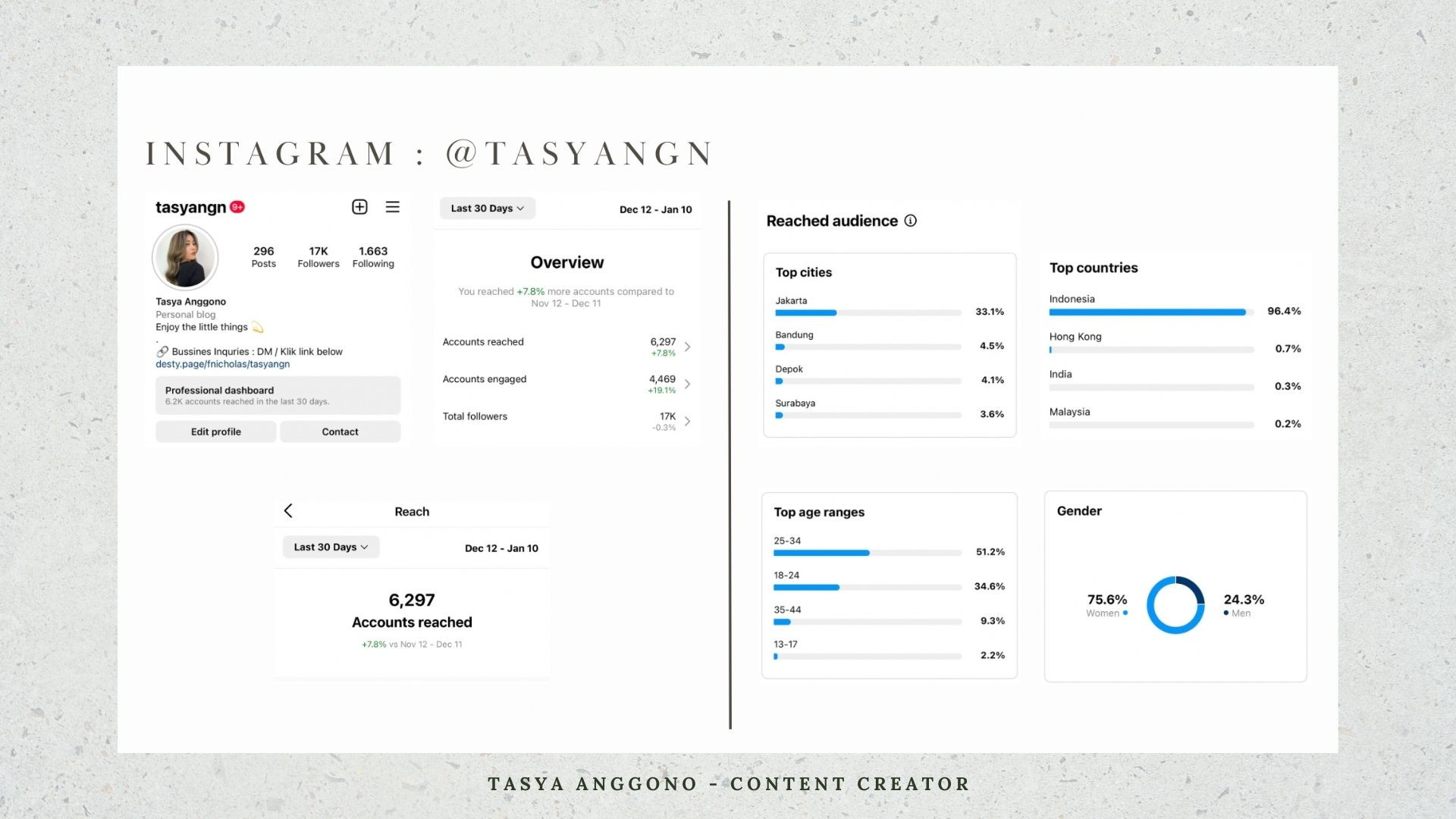The width and height of the screenshot is (1456, 819).
Task: Click the red notification badge beside tasyangn
Action: point(237,207)
